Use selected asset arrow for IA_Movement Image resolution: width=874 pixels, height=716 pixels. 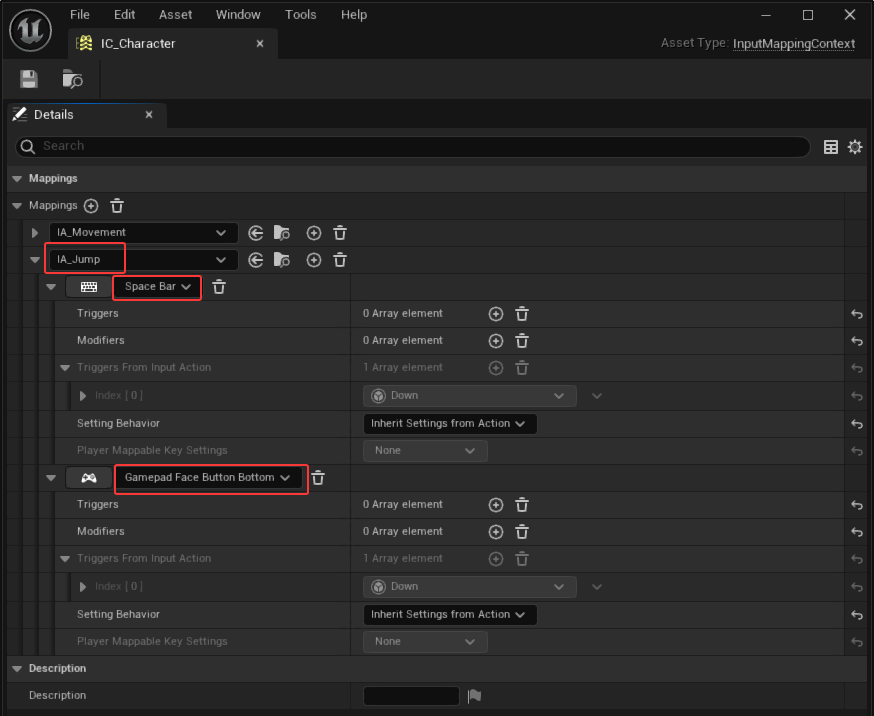pyautogui.click(x=256, y=233)
